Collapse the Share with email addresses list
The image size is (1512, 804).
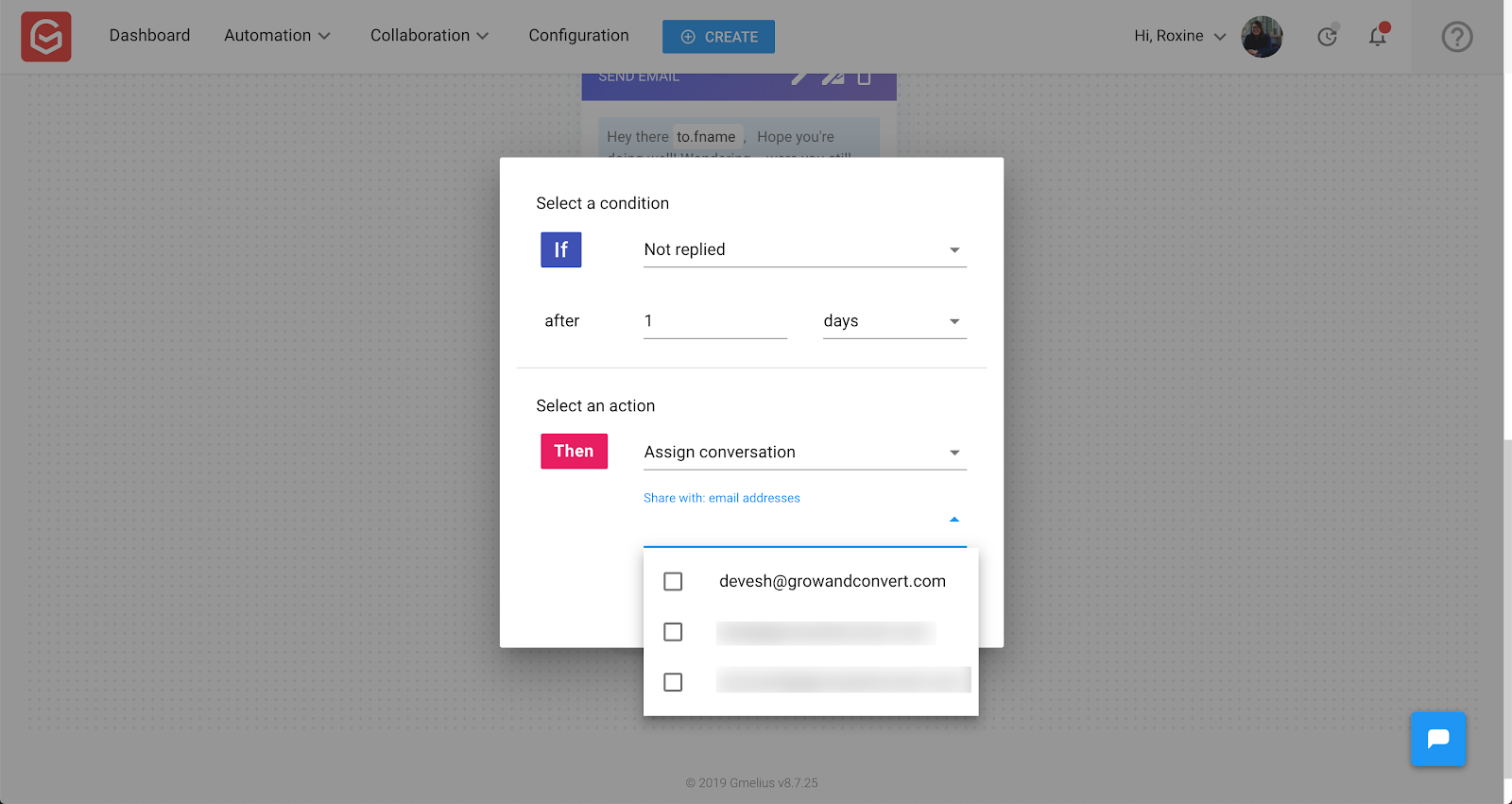click(x=954, y=520)
